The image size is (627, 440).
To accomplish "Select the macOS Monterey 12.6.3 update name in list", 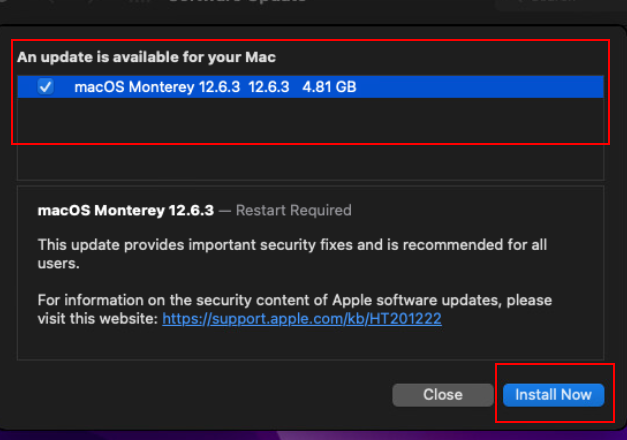I will click(x=157, y=87).
